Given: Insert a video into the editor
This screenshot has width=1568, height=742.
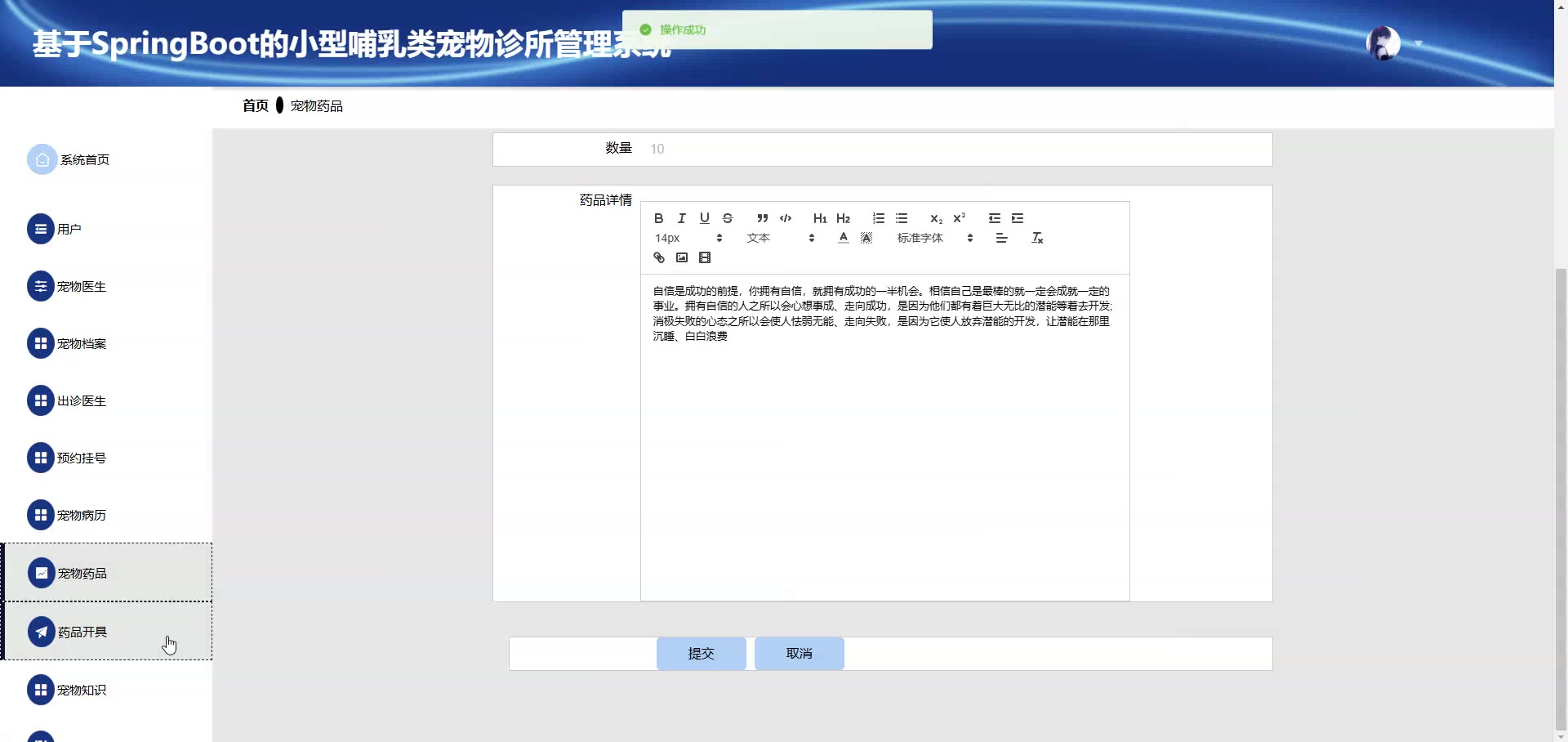Looking at the screenshot, I should click(705, 257).
